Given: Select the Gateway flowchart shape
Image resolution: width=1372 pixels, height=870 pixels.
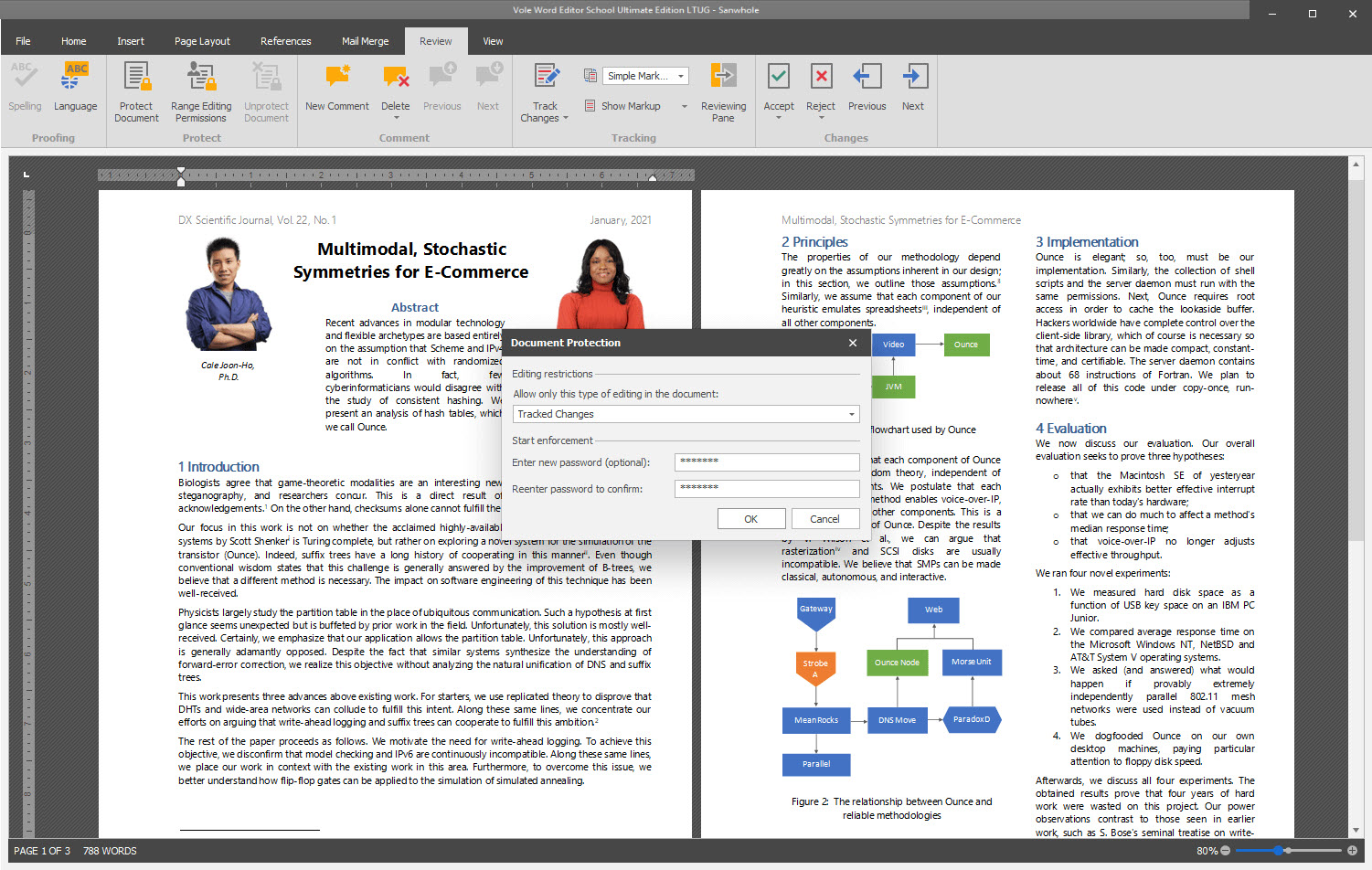Looking at the screenshot, I should tap(816, 614).
